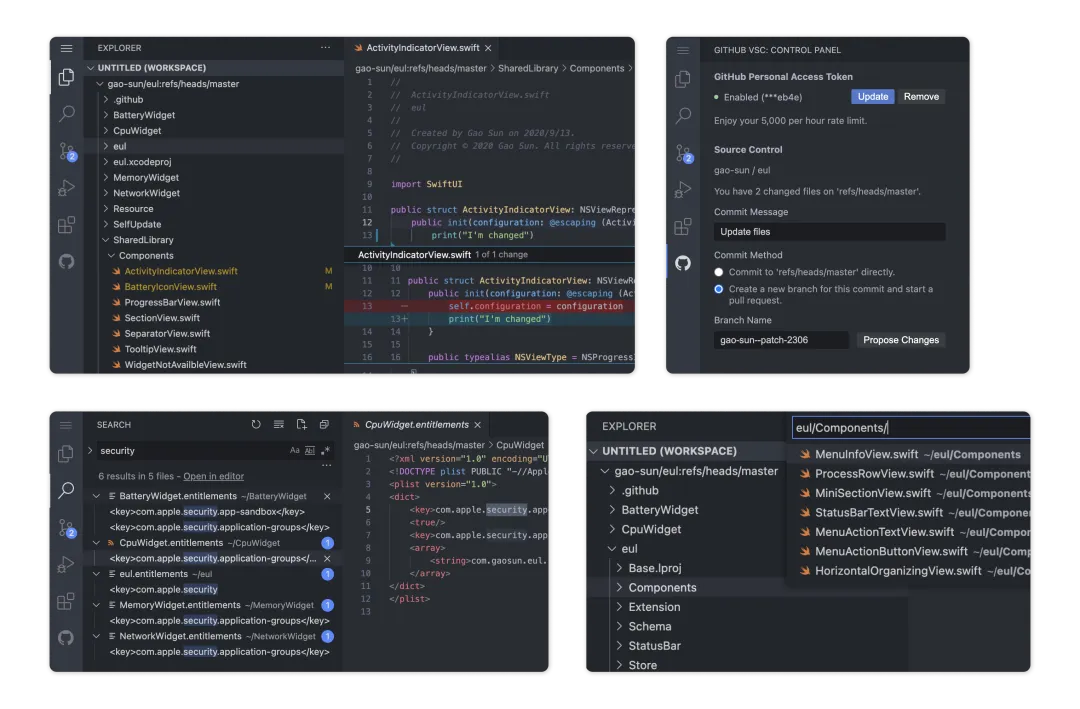The image size is (1080, 709).
Task: Select the active GitHub icon in the Control Panel window
Action: click(x=683, y=263)
